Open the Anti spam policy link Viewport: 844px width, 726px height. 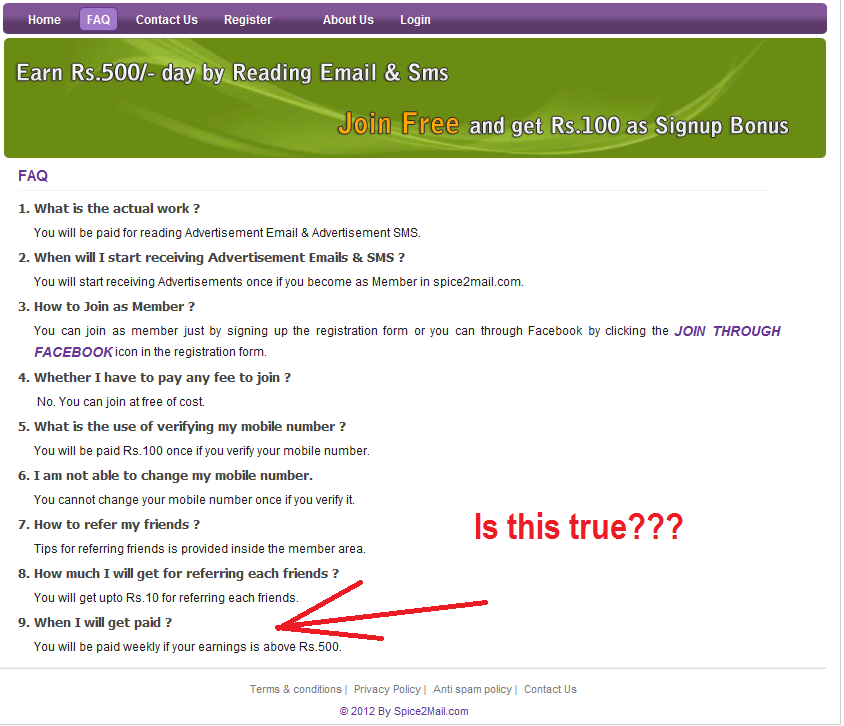click(472, 689)
